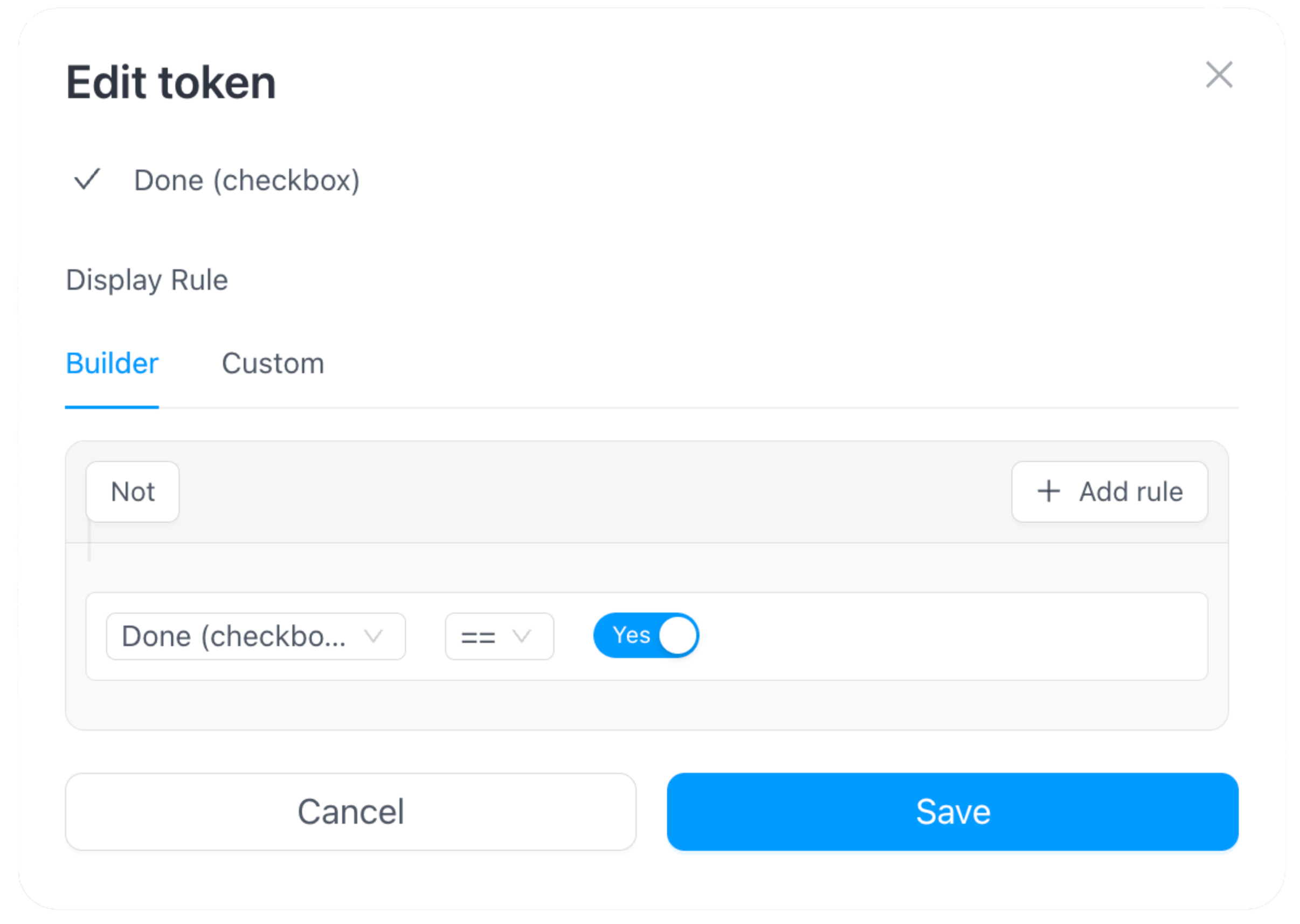Add a new rule with Add rule
This screenshot has height=924, width=1300.
(x=1109, y=491)
